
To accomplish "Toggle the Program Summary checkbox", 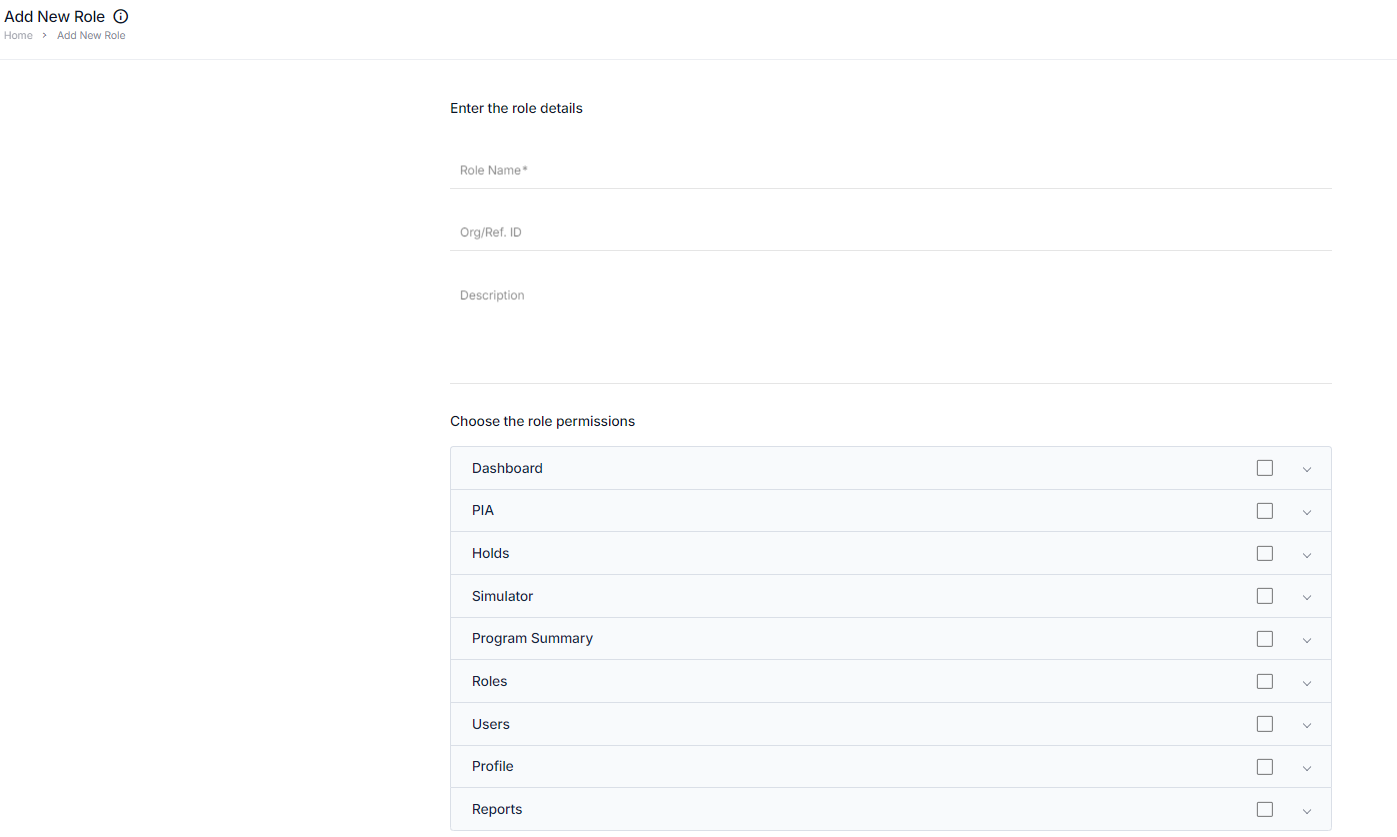I will click(x=1265, y=639).
